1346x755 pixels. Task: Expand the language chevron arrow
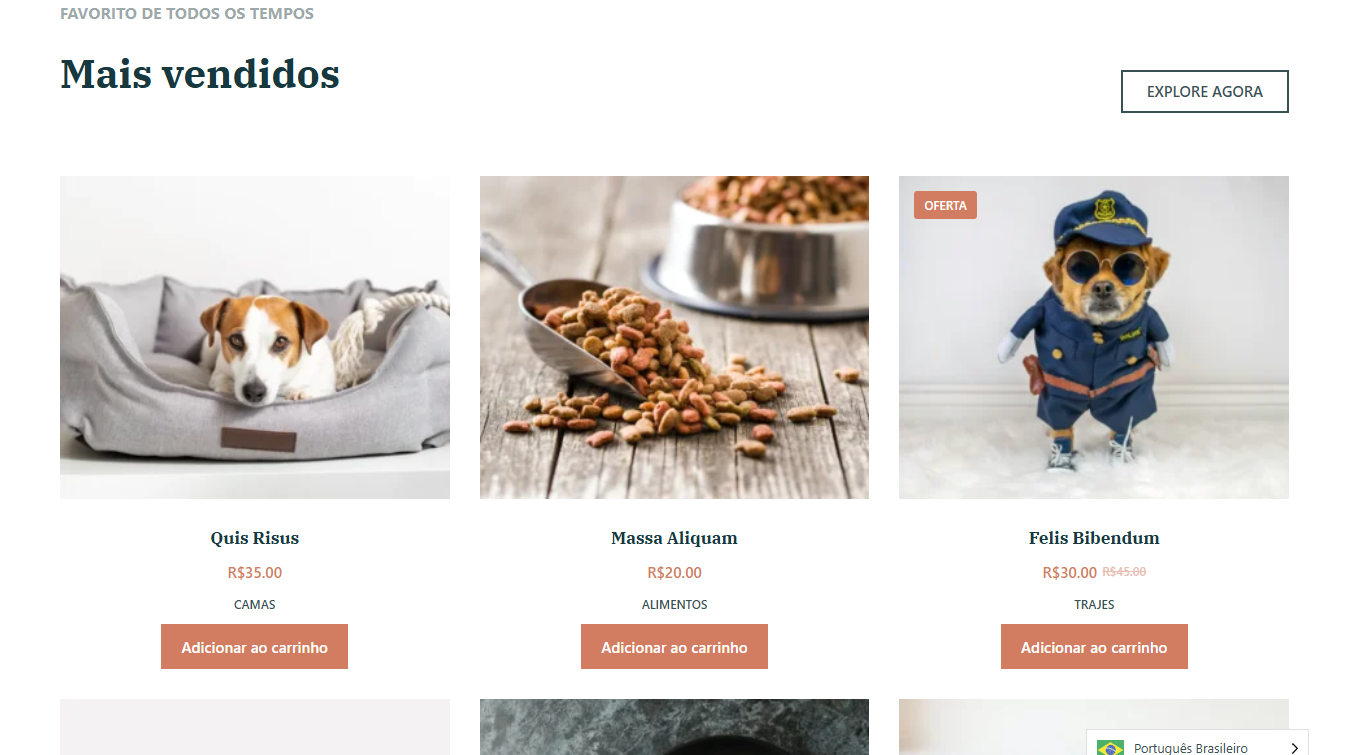[x=1294, y=748]
